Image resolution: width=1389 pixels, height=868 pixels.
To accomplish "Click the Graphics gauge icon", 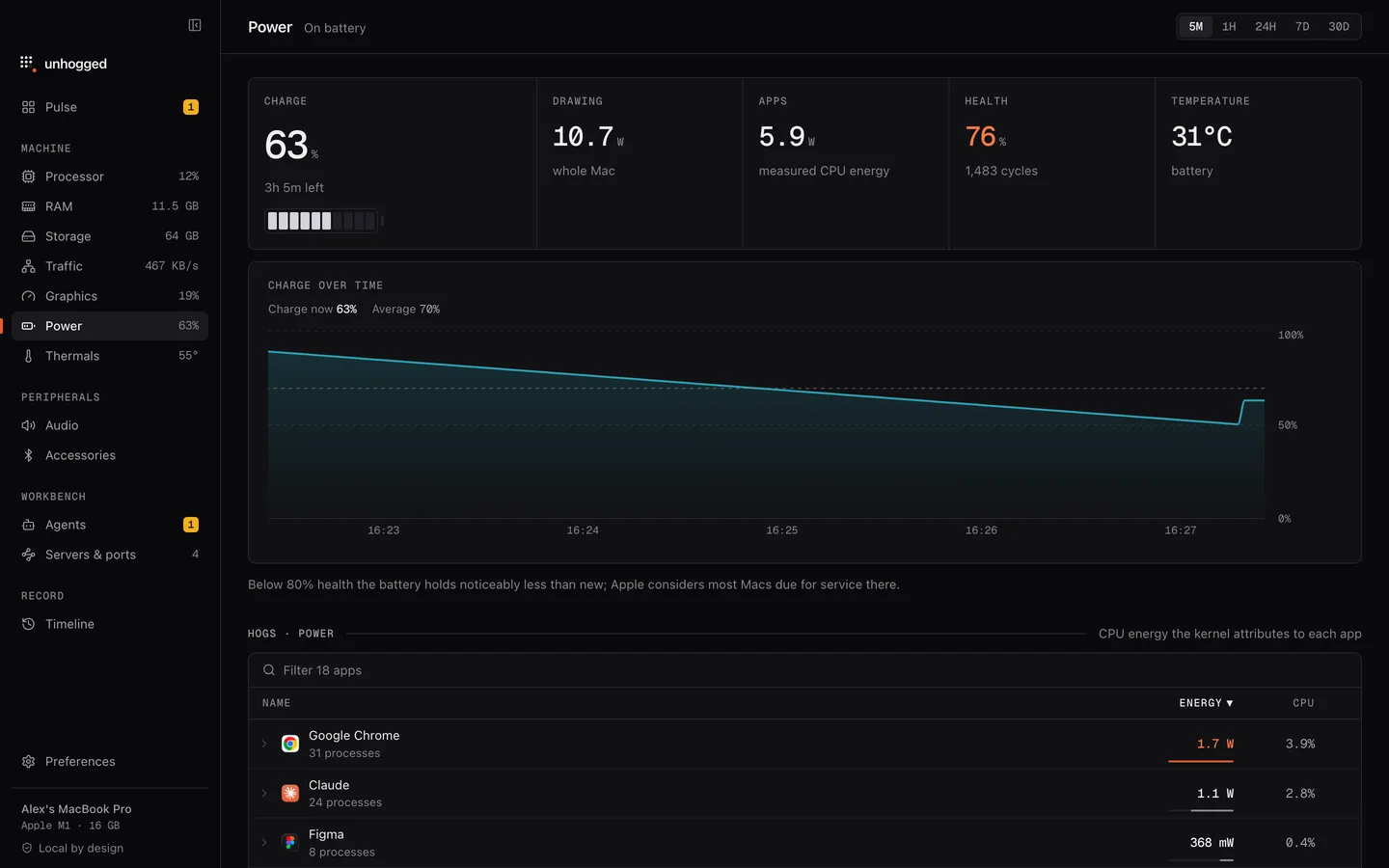I will pyautogui.click(x=28, y=296).
